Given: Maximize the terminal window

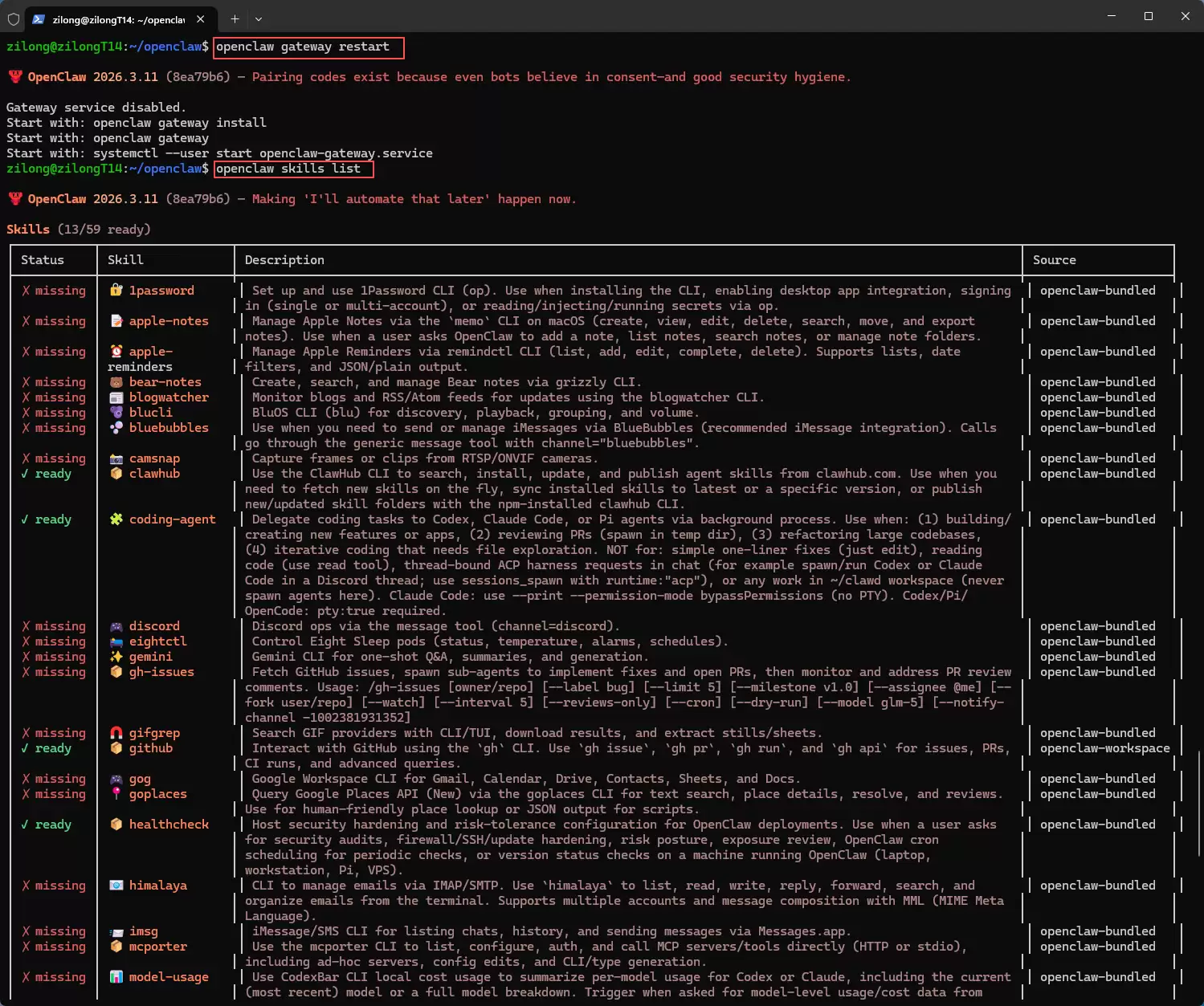Looking at the screenshot, I should tap(1149, 16).
